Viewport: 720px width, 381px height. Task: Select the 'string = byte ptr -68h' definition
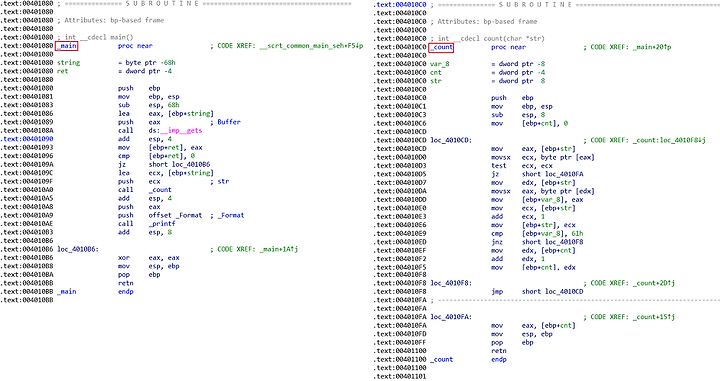pyautogui.click(x=116, y=63)
